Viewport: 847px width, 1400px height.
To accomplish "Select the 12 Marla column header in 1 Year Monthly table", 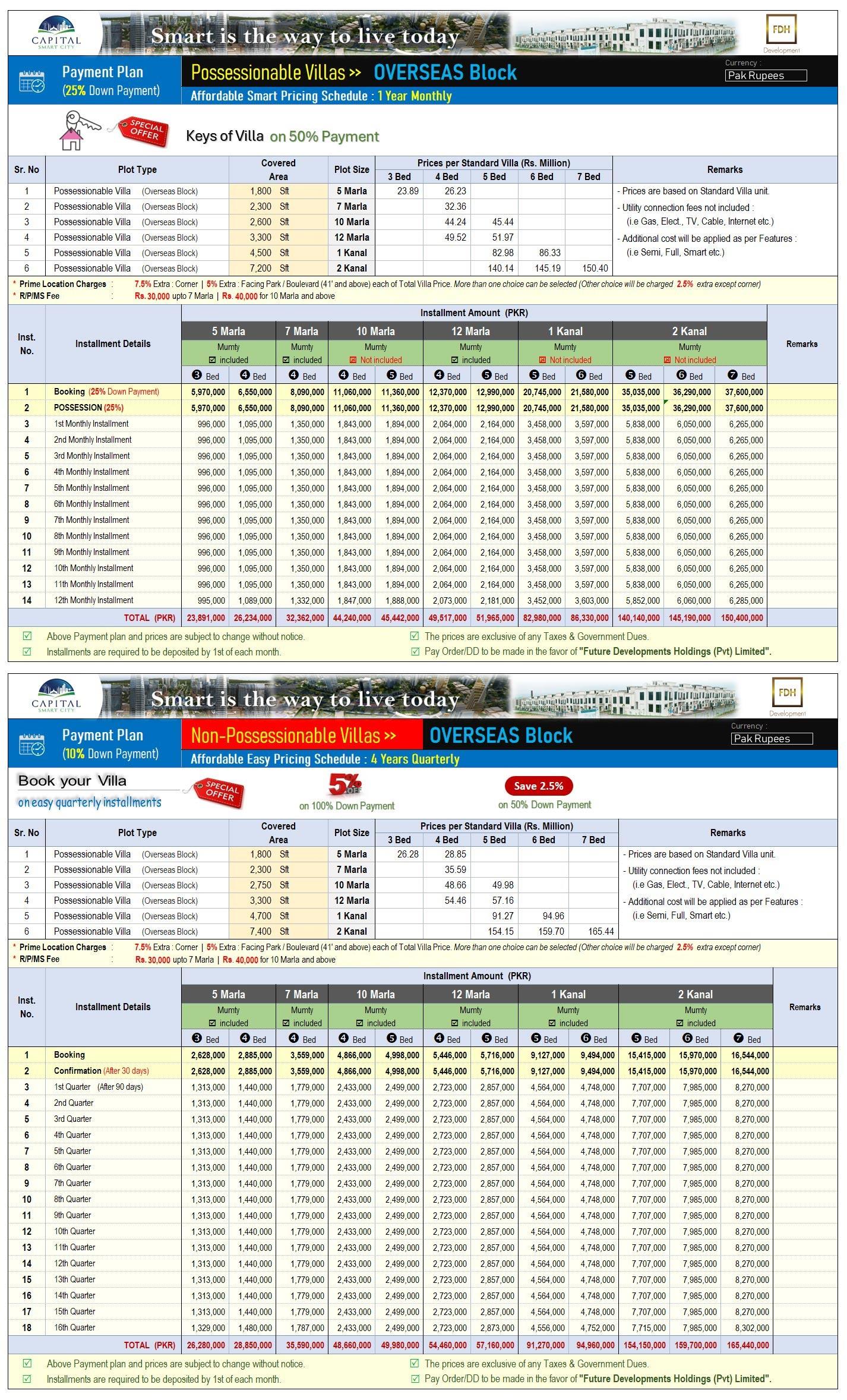I will pyautogui.click(x=470, y=331).
